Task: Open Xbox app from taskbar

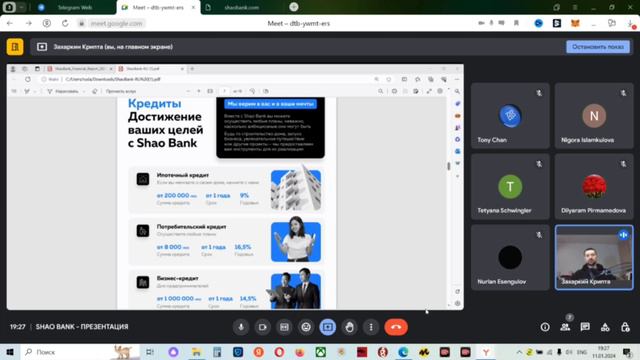Action: click(x=320, y=352)
